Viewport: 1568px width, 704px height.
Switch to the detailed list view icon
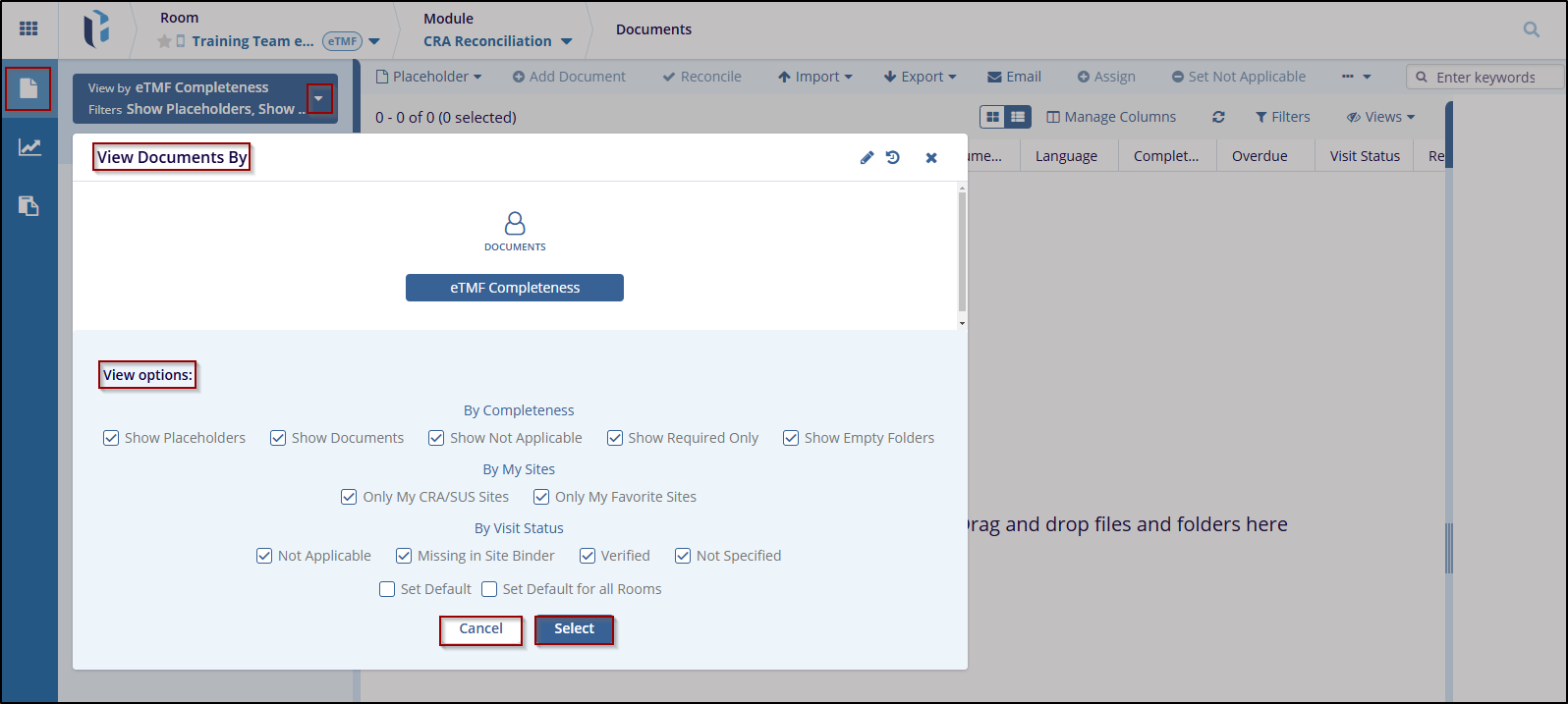[1018, 117]
